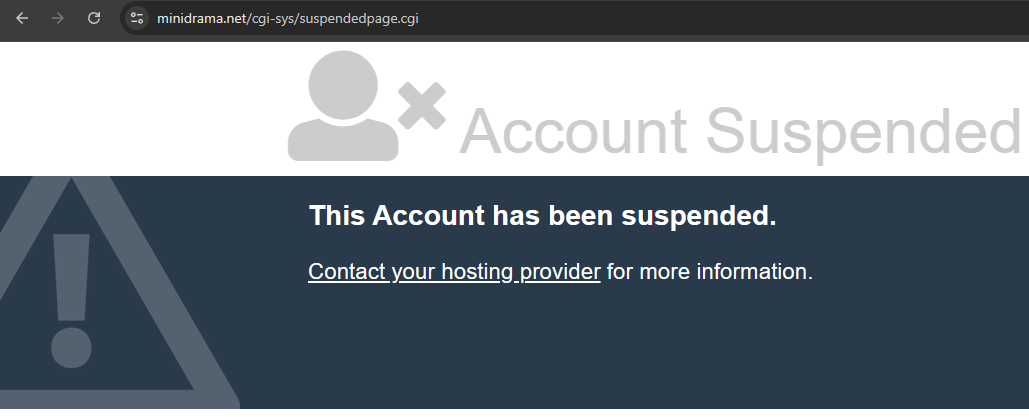Click the grey X mark beside silhouette
Image resolution: width=1029 pixels, height=417 pixels.
(422, 106)
